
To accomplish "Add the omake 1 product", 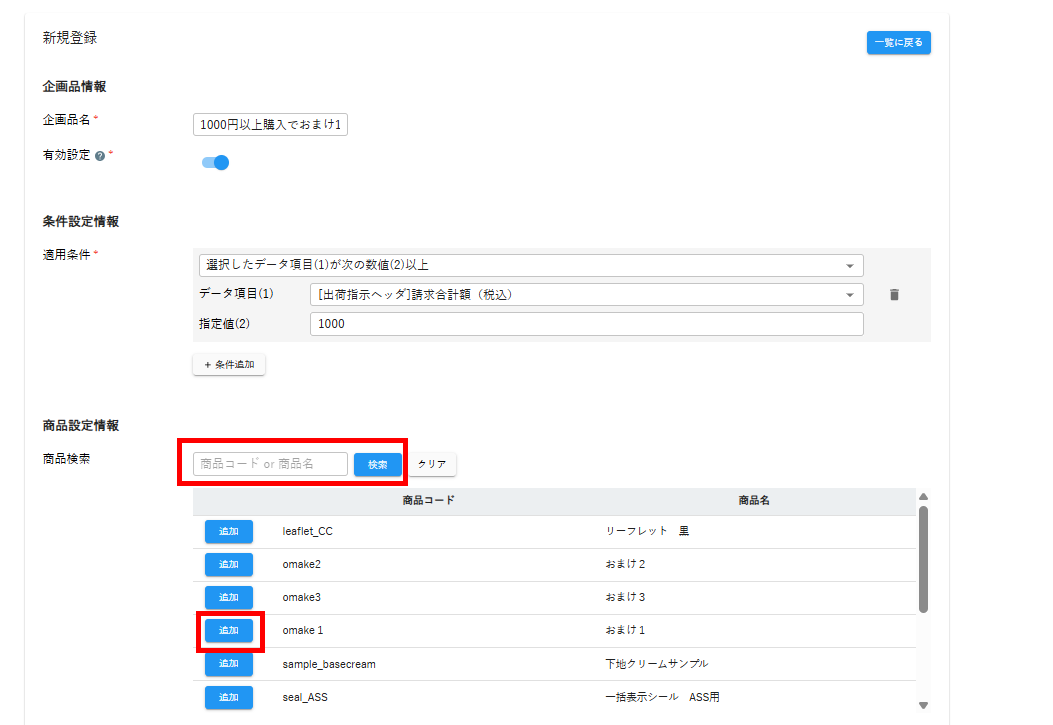I will point(228,630).
